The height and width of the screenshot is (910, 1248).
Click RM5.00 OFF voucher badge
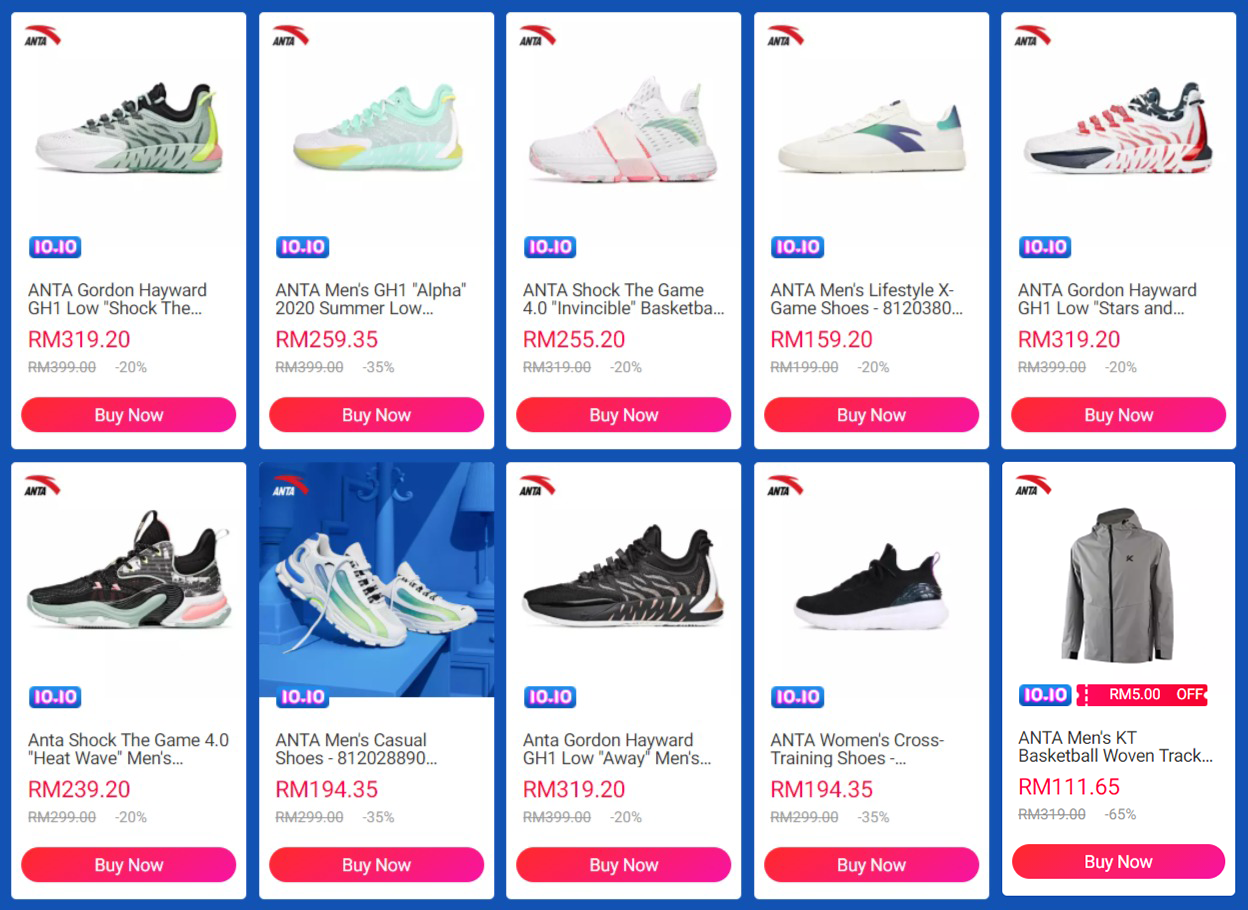pos(1141,695)
